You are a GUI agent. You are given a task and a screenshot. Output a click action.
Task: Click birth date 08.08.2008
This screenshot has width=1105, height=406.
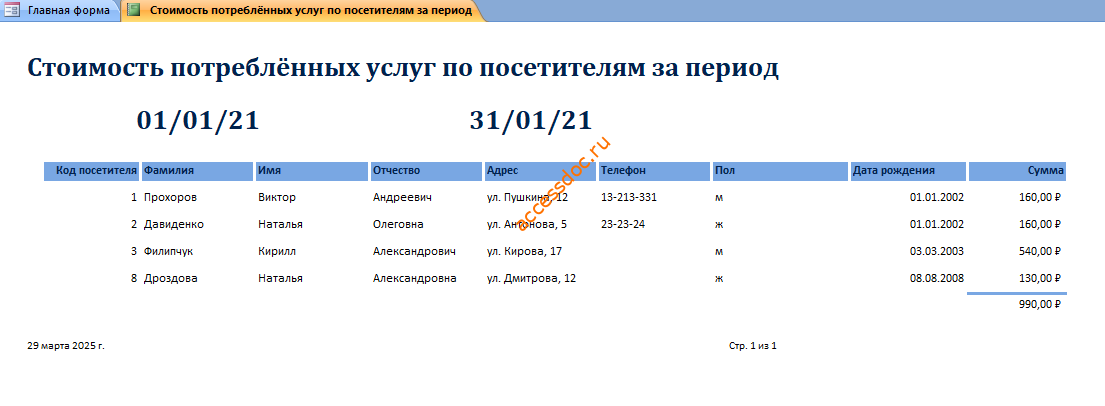[x=937, y=278]
